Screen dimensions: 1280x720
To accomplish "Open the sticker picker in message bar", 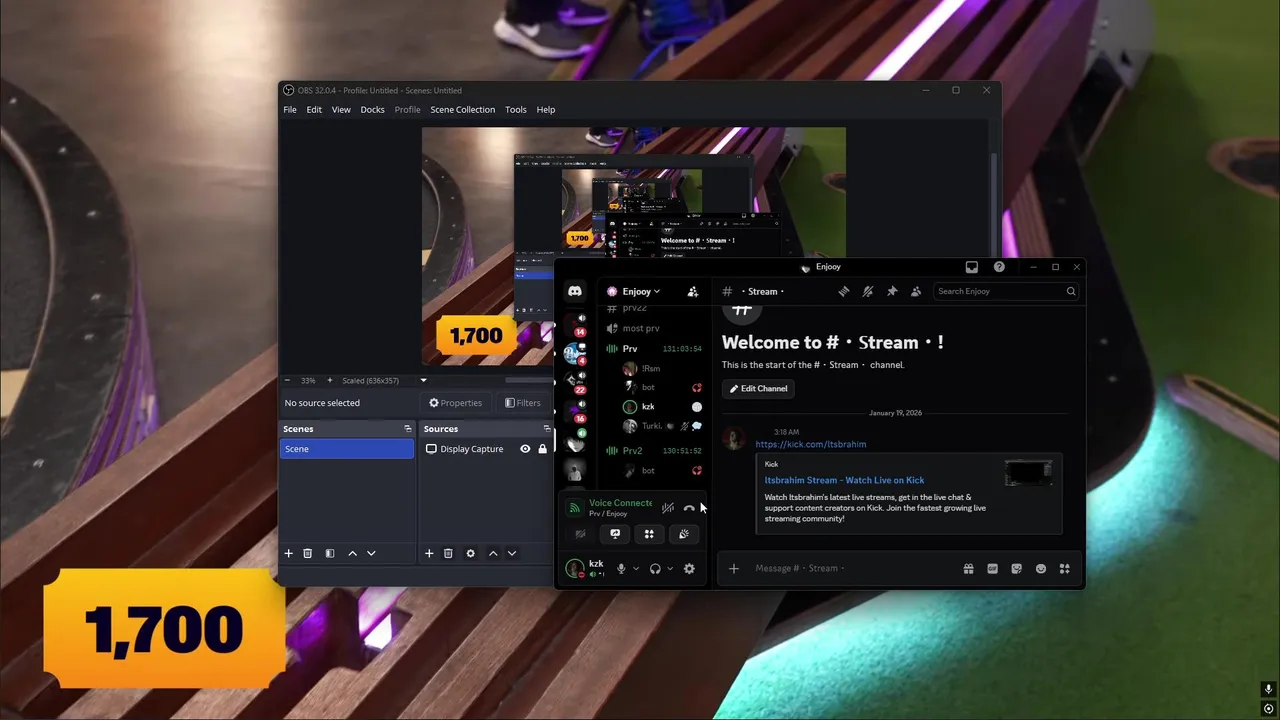I will tap(1016, 568).
